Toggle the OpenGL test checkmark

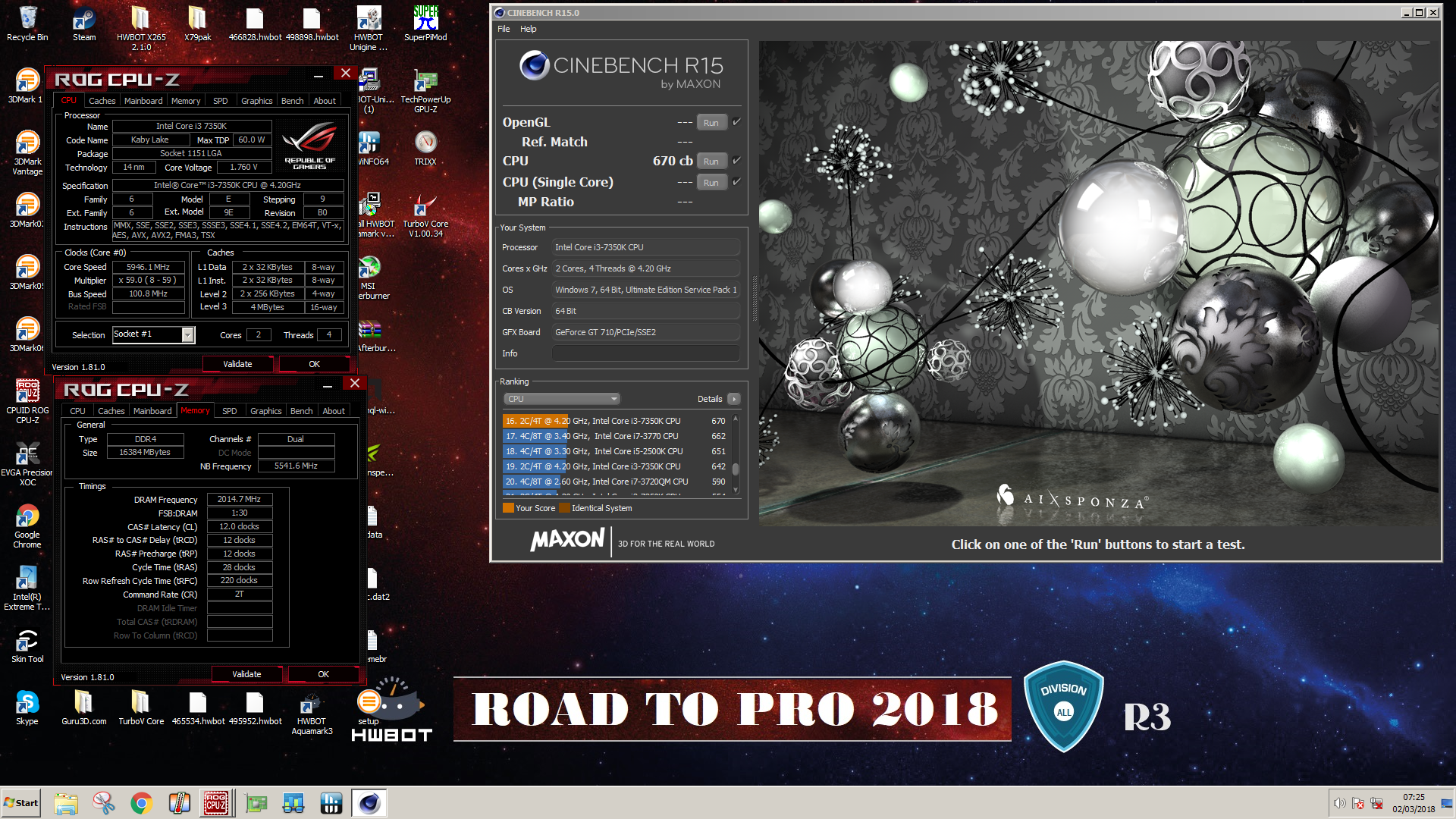tap(736, 121)
